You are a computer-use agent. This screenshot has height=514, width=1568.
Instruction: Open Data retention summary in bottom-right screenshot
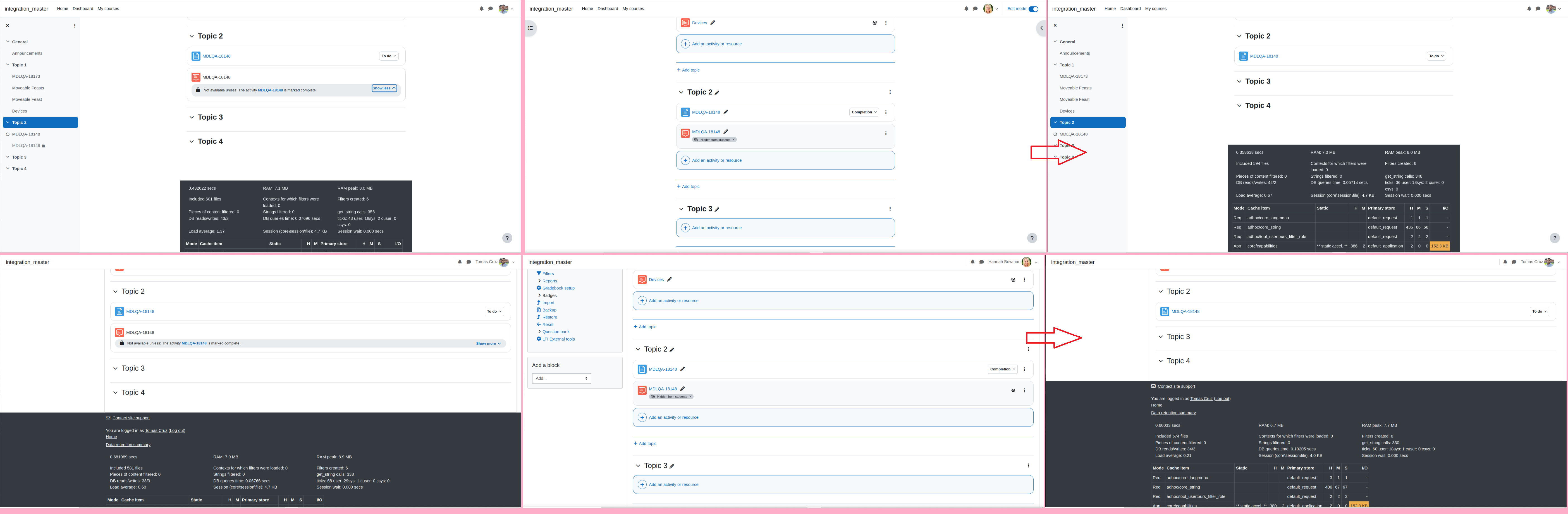[1173, 413]
